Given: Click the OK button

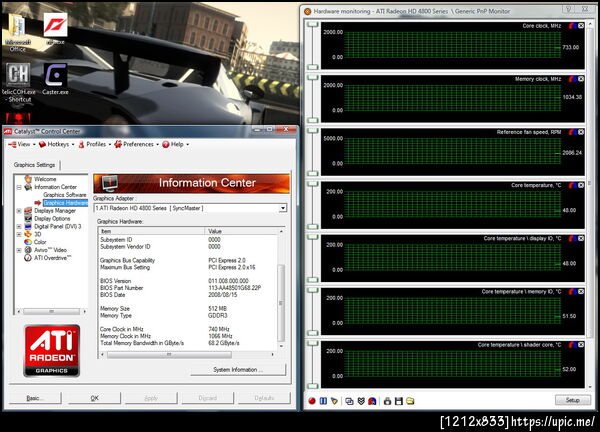Looking at the screenshot, I should coord(95,398).
